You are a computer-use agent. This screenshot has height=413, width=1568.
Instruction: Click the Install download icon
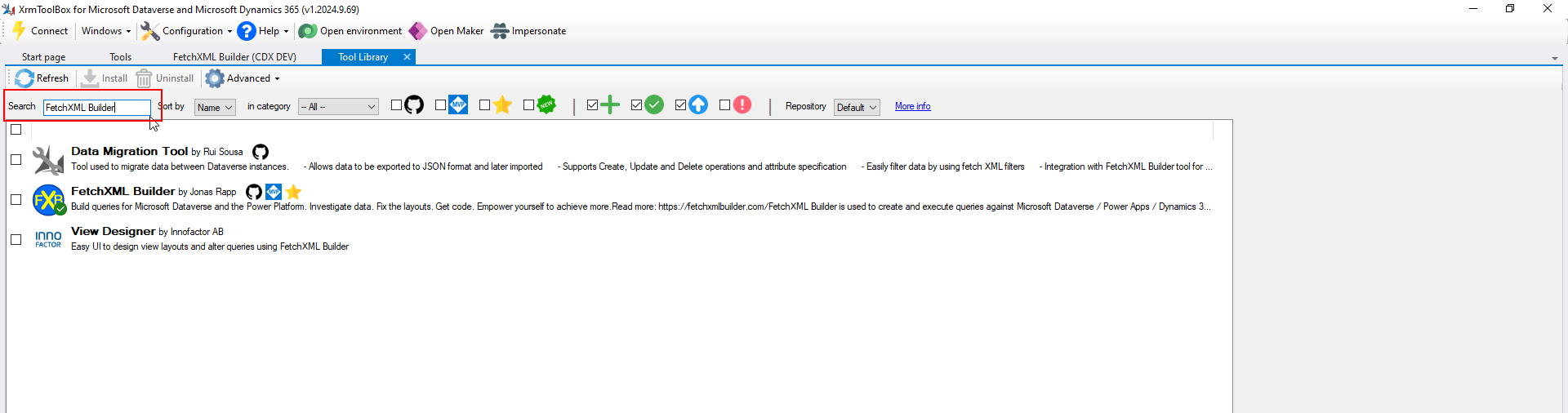[x=90, y=78]
